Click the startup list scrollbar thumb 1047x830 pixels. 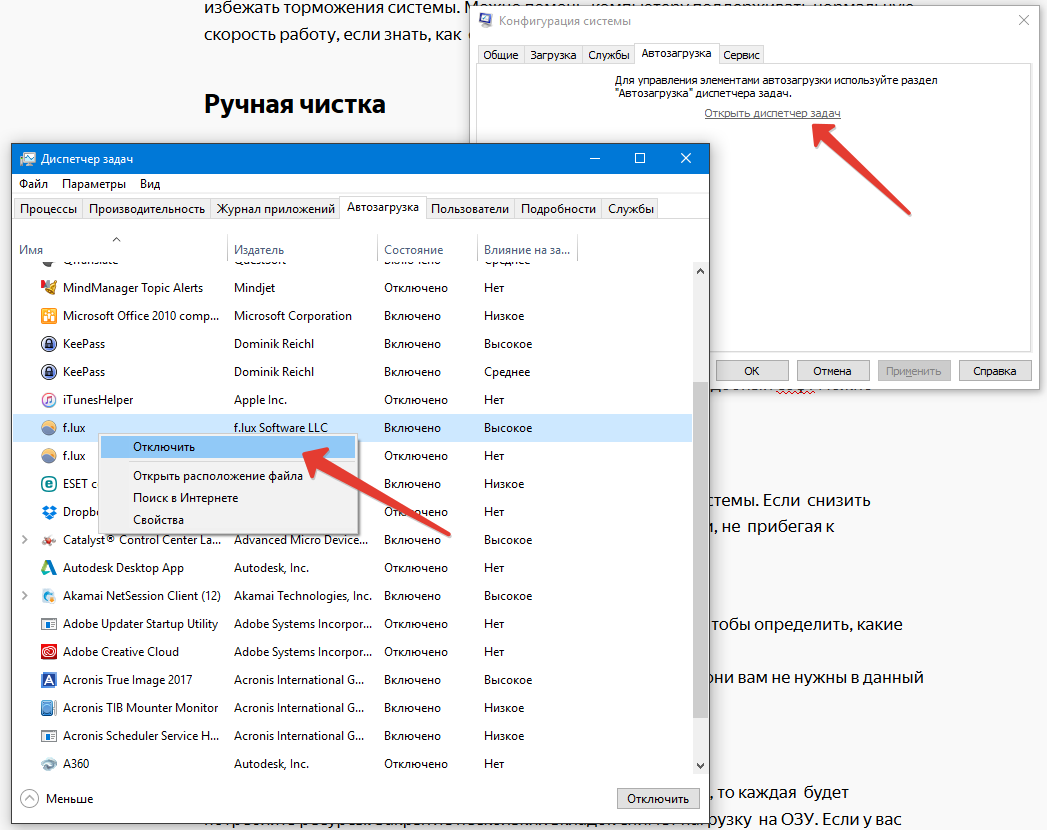700,550
